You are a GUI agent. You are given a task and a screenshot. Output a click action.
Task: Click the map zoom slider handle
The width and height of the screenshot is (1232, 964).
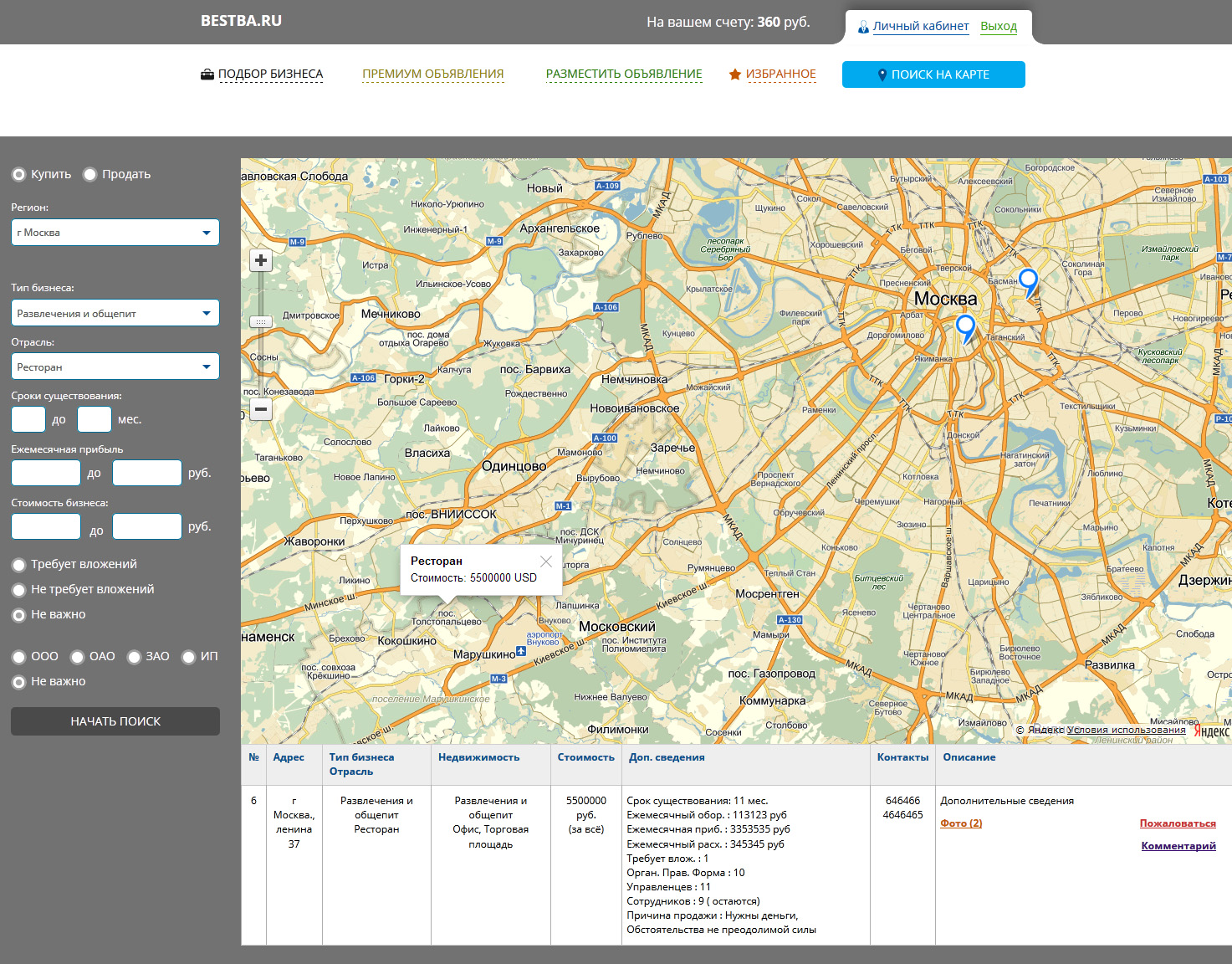(x=261, y=321)
